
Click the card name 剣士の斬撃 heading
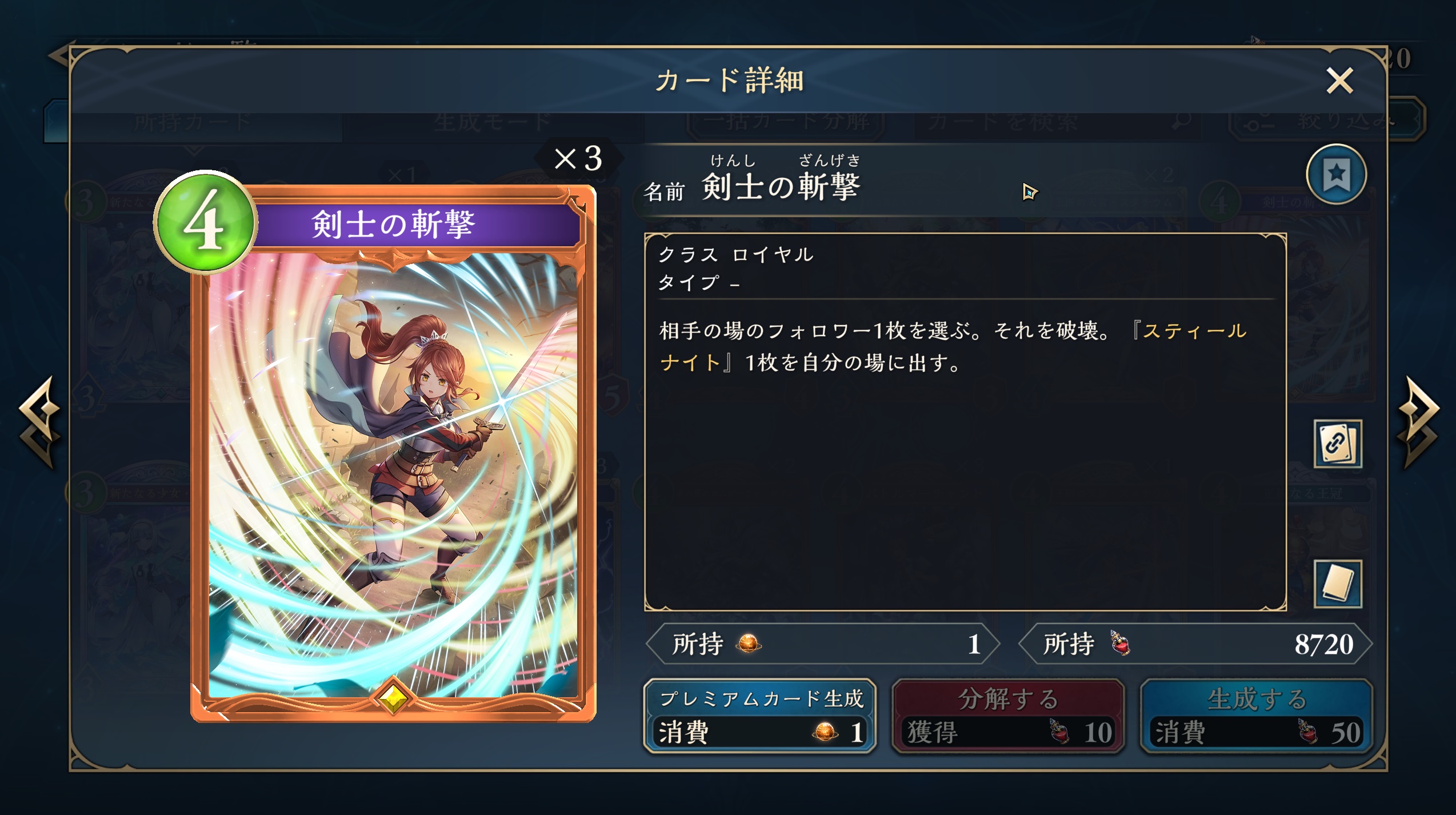point(781,186)
